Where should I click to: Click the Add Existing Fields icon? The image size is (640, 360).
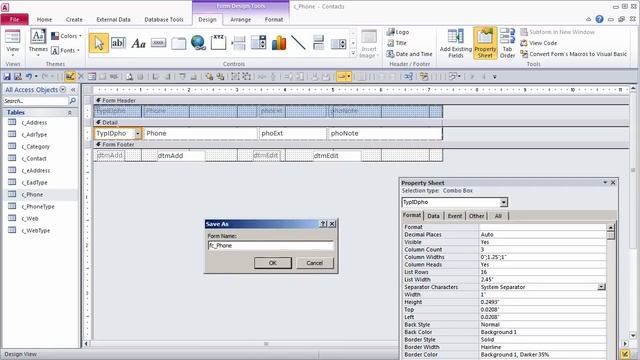coord(456,43)
